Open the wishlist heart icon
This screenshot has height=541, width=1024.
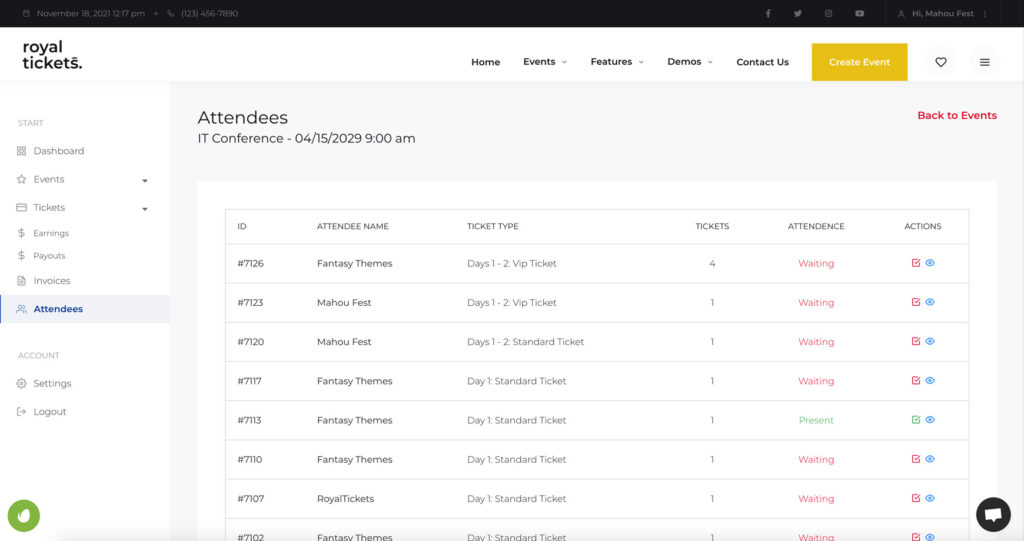(940, 62)
